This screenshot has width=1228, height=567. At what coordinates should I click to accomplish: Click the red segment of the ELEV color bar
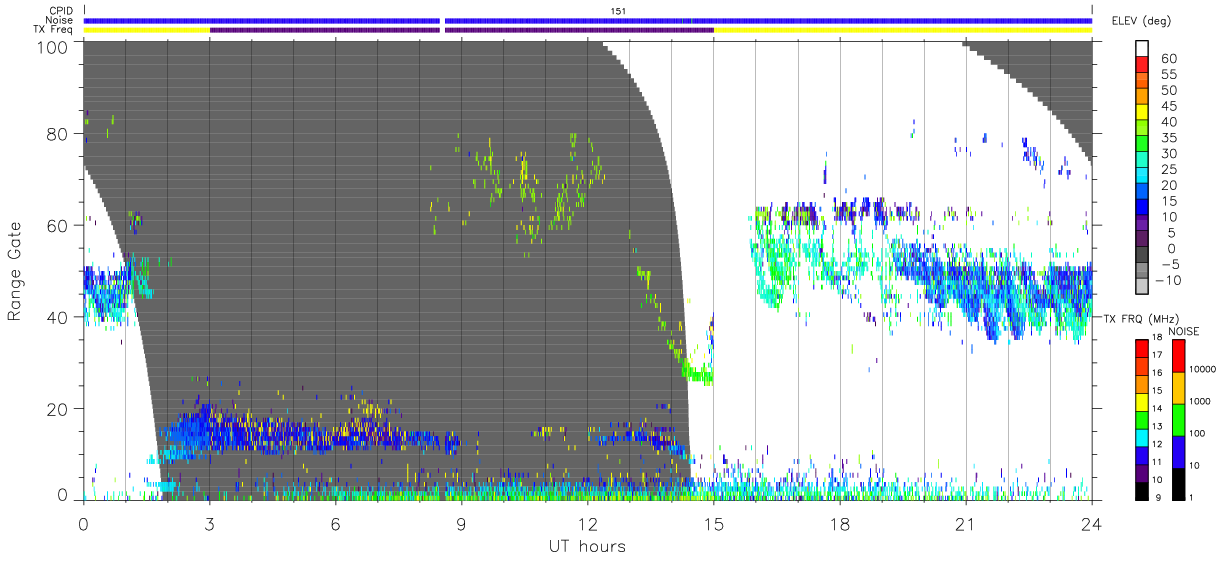click(x=1142, y=64)
